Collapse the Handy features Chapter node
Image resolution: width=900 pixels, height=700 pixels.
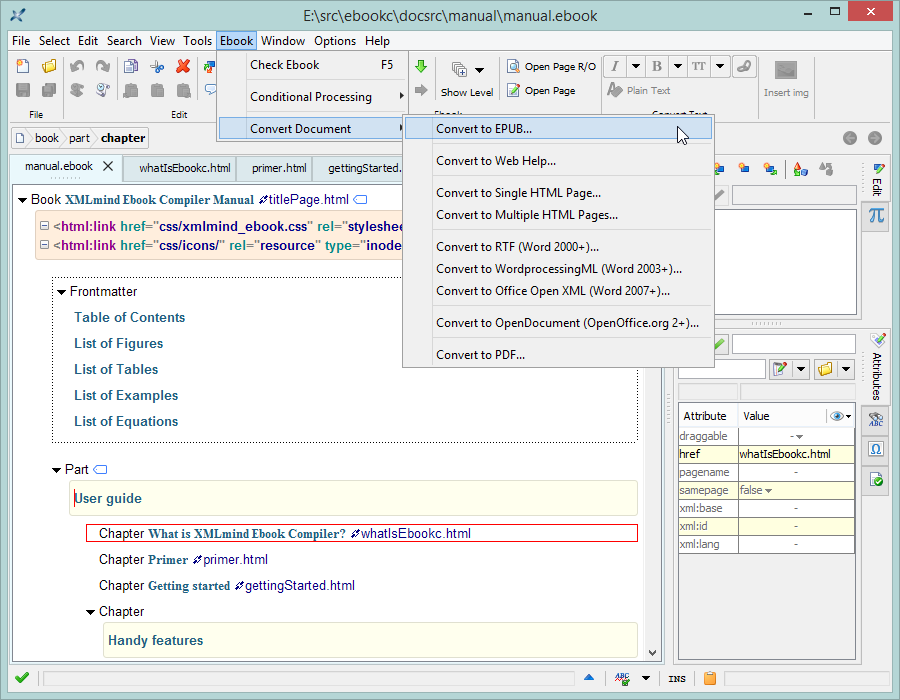click(90, 612)
